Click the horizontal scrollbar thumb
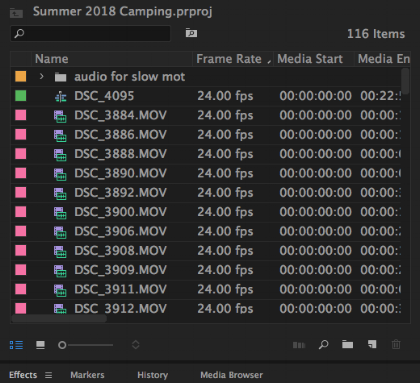 [59, 319]
